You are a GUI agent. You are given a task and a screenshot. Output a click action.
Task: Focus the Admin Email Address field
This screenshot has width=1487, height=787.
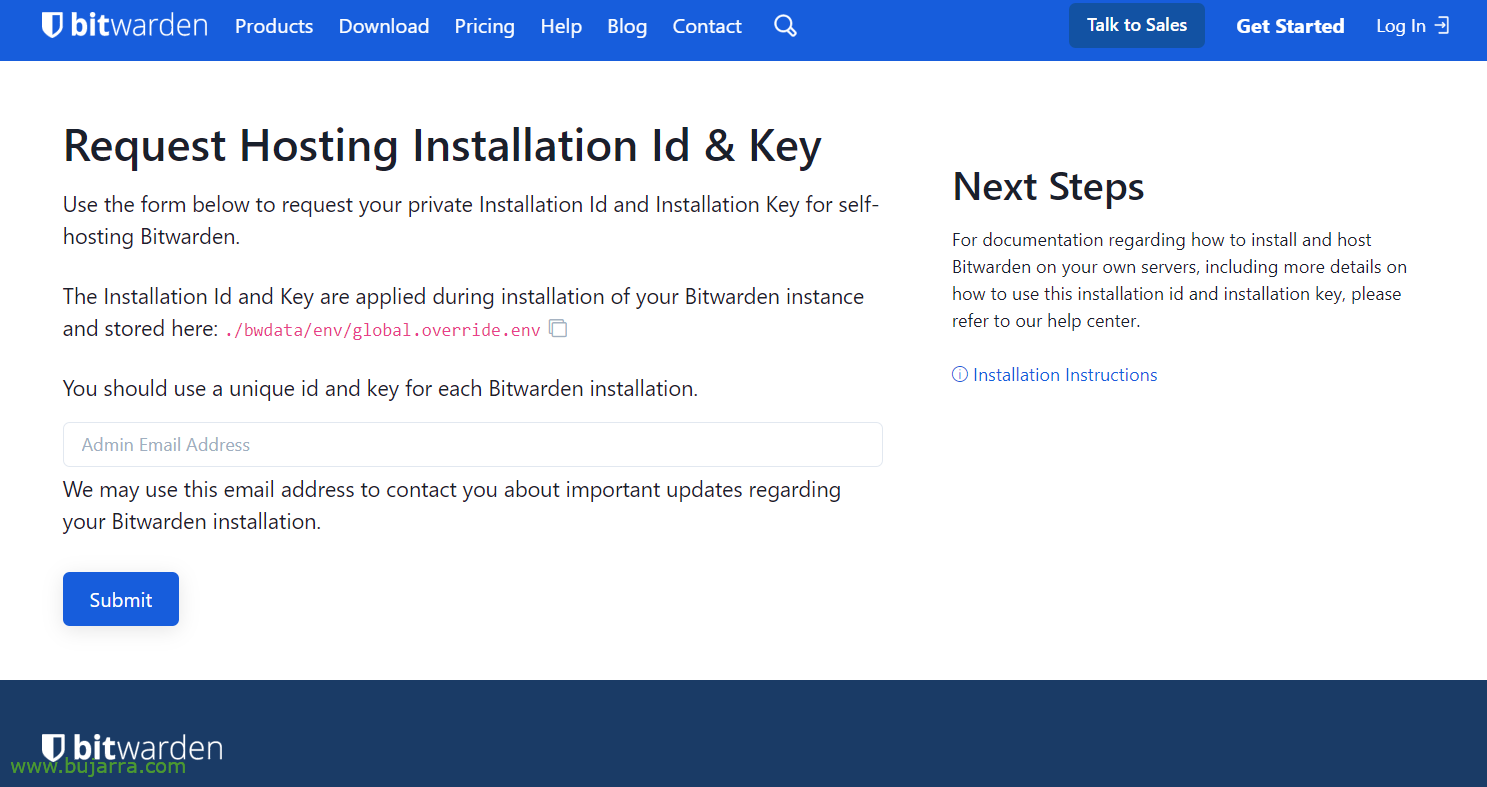pyautogui.click(x=473, y=444)
